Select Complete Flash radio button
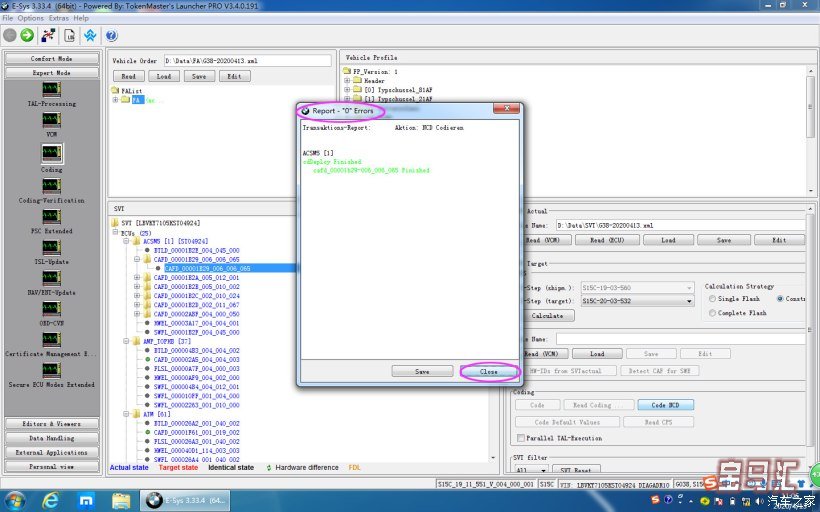Screen dimensions: 820x512 712,313
